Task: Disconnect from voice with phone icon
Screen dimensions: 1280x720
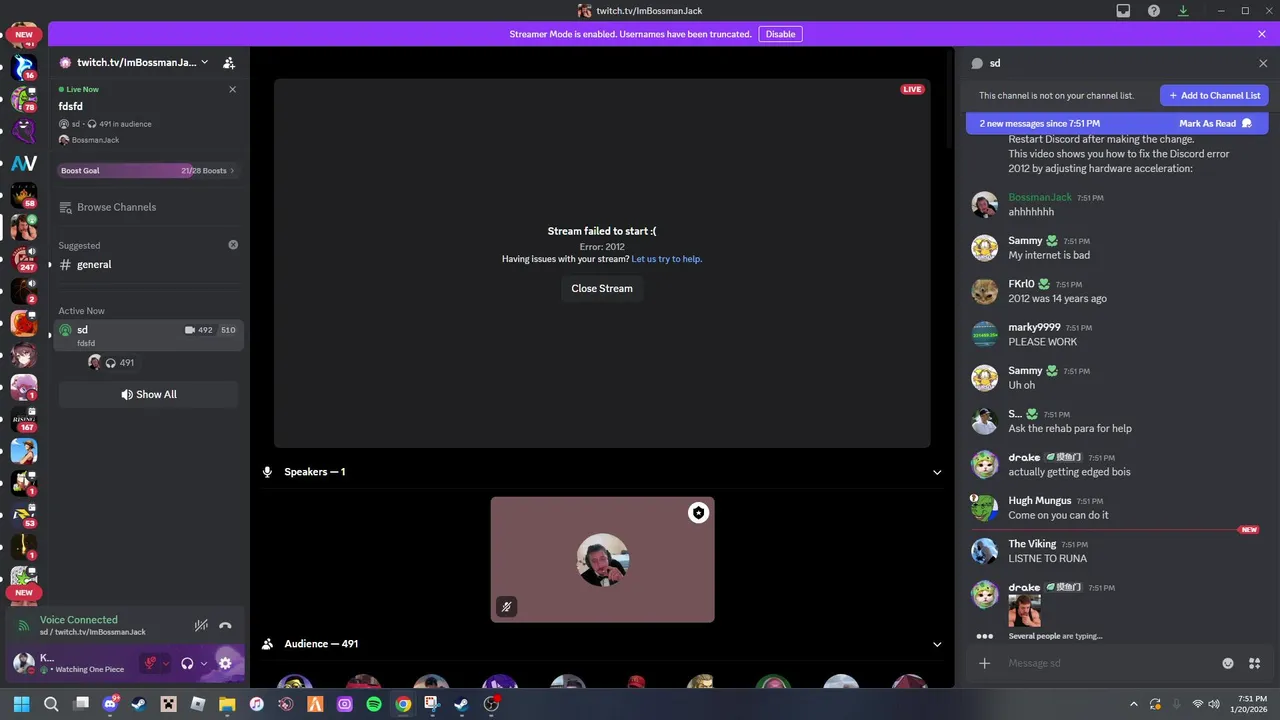Action: (225, 626)
